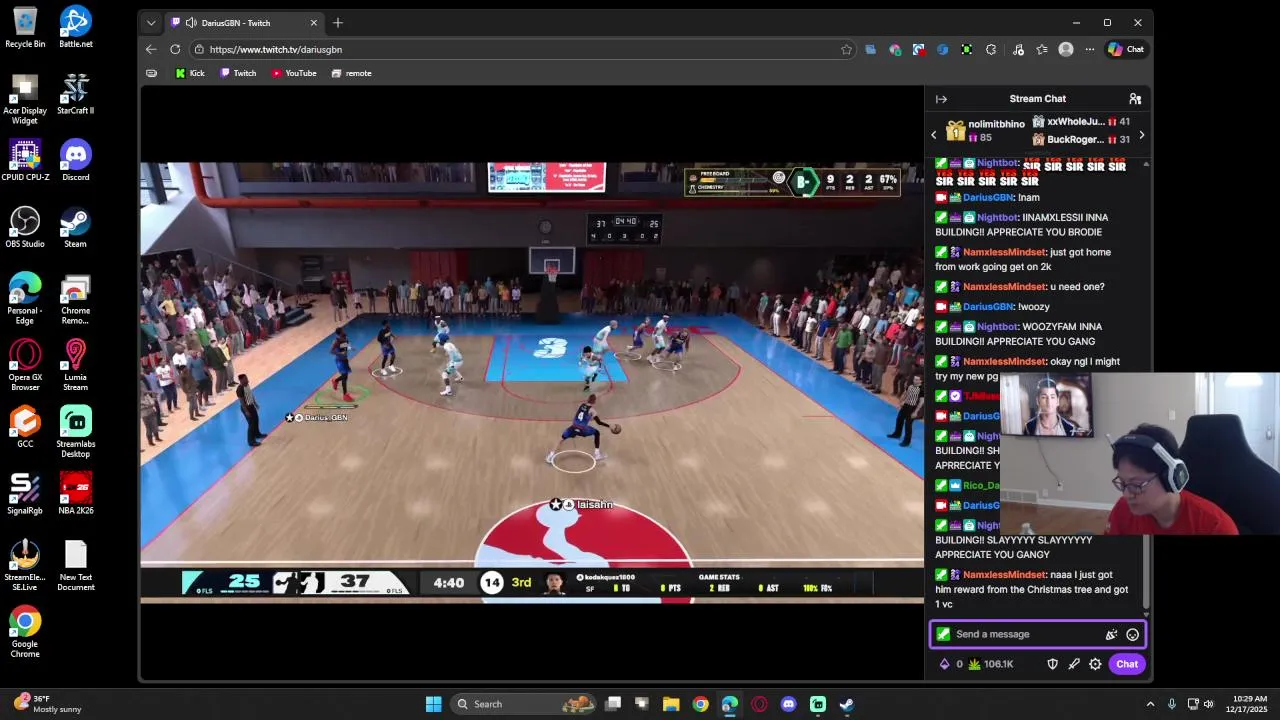Reload the Twitch page
Image resolution: width=1280 pixels, height=720 pixels.
(175, 49)
